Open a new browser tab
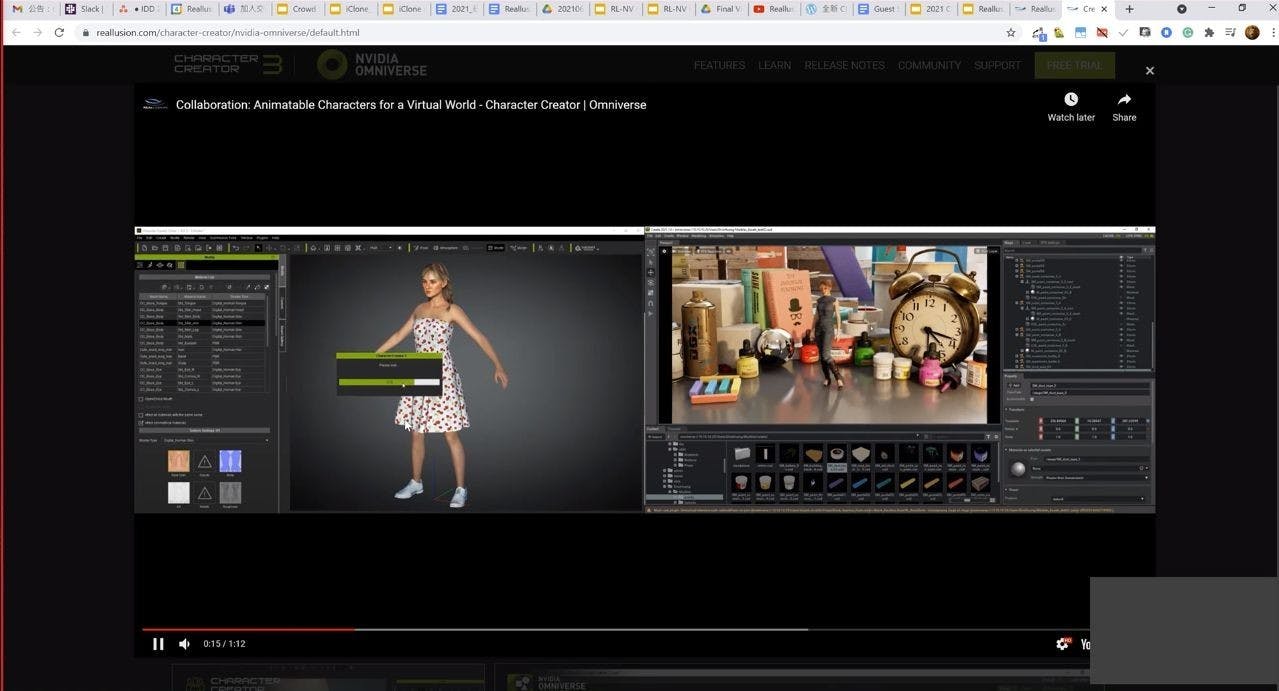1279x691 pixels. click(x=1129, y=9)
